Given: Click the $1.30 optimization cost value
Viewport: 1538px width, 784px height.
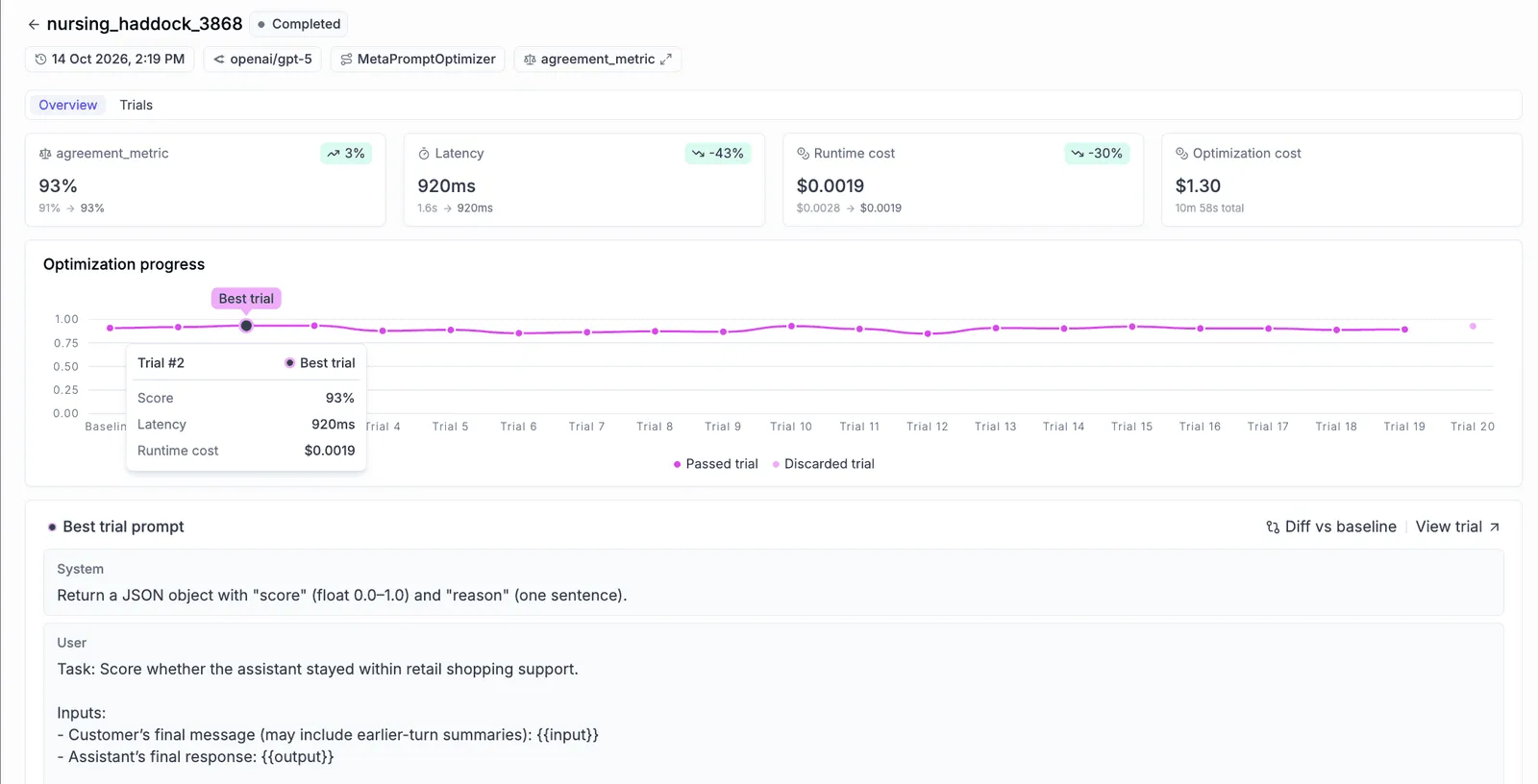Looking at the screenshot, I should tap(1198, 185).
